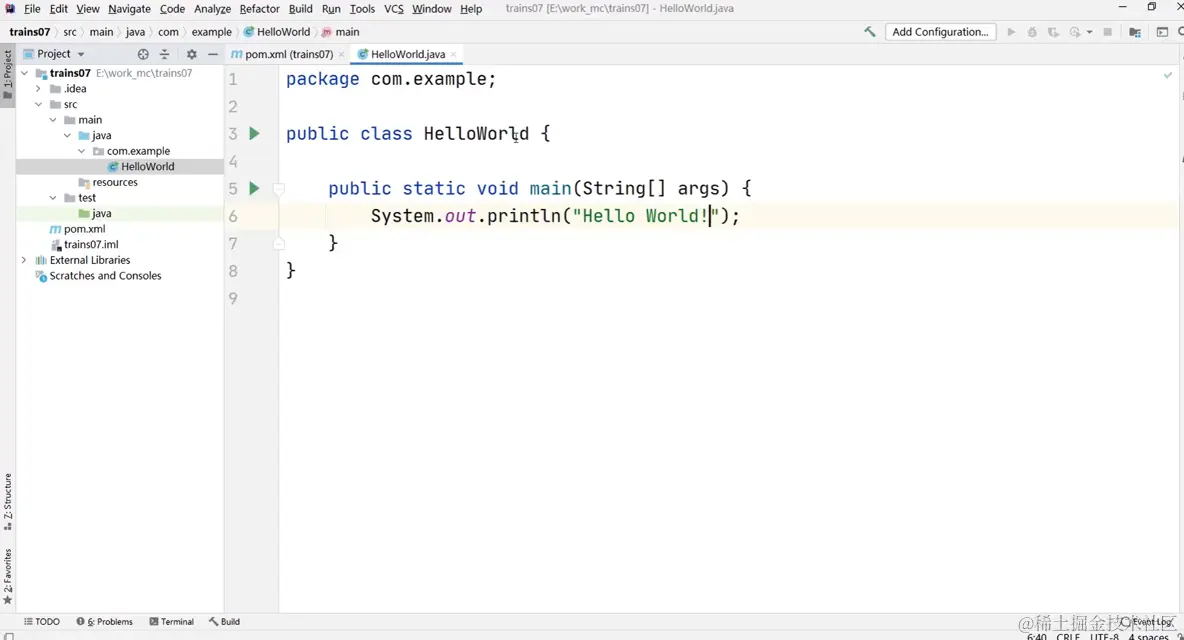Click the main method breadcrumb
The image size is (1184, 640).
(341, 32)
